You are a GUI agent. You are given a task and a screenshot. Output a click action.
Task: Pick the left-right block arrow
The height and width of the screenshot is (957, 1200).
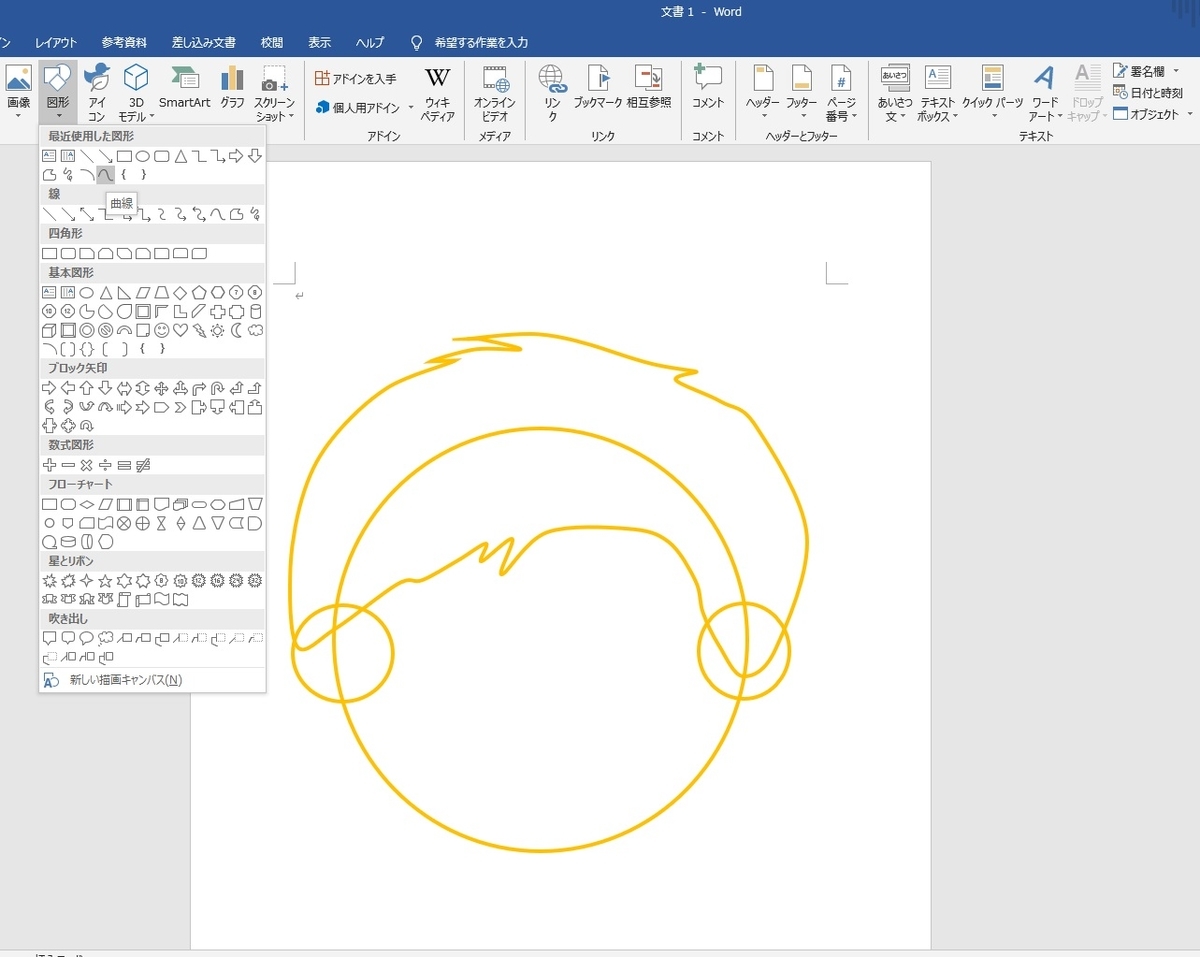[124, 389]
